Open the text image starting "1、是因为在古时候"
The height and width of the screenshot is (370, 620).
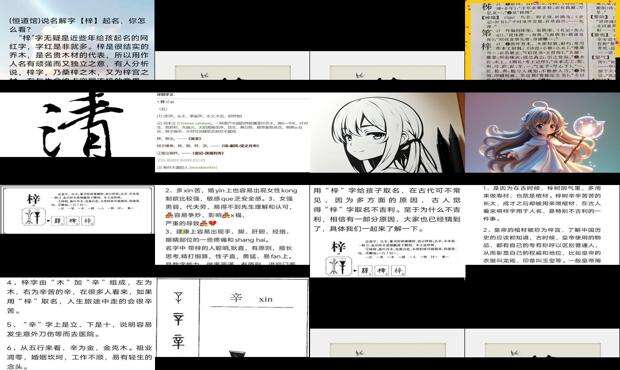click(542, 225)
